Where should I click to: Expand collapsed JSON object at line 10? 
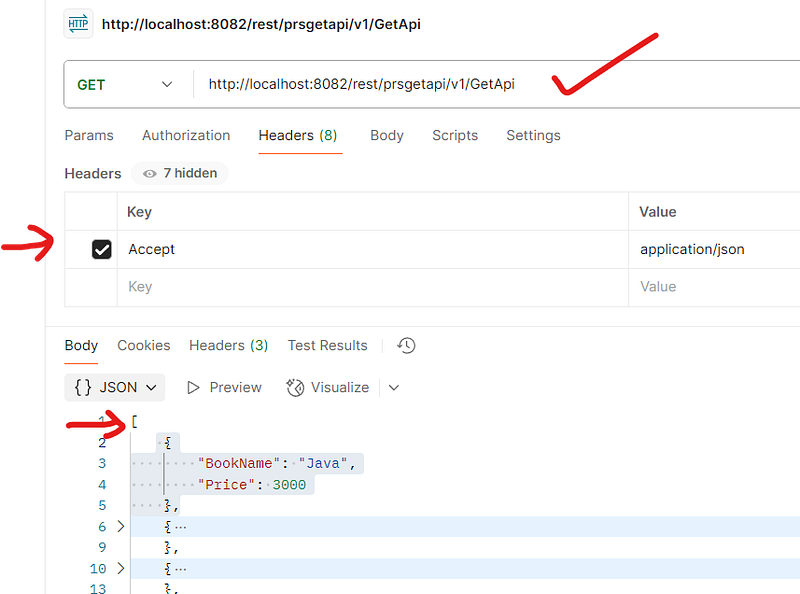click(122, 569)
